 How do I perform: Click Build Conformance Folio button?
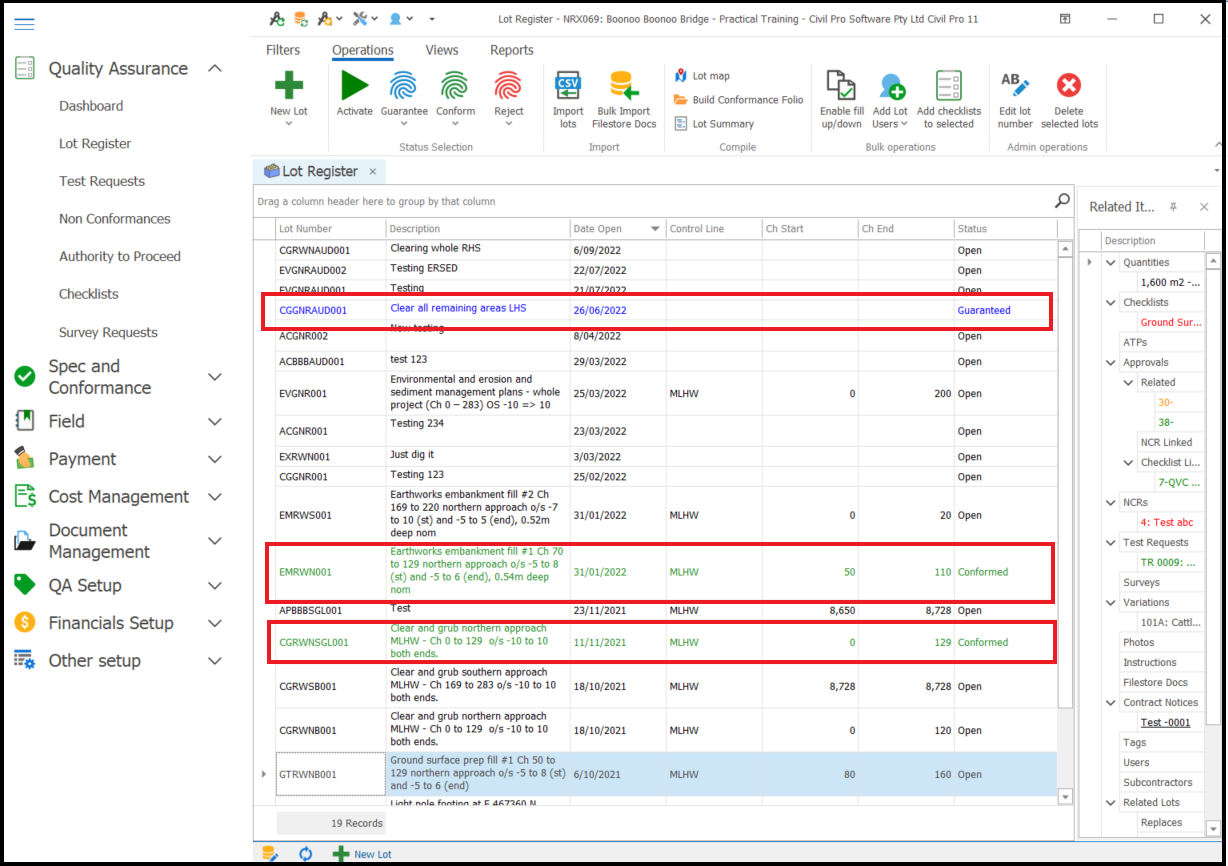click(x=739, y=100)
